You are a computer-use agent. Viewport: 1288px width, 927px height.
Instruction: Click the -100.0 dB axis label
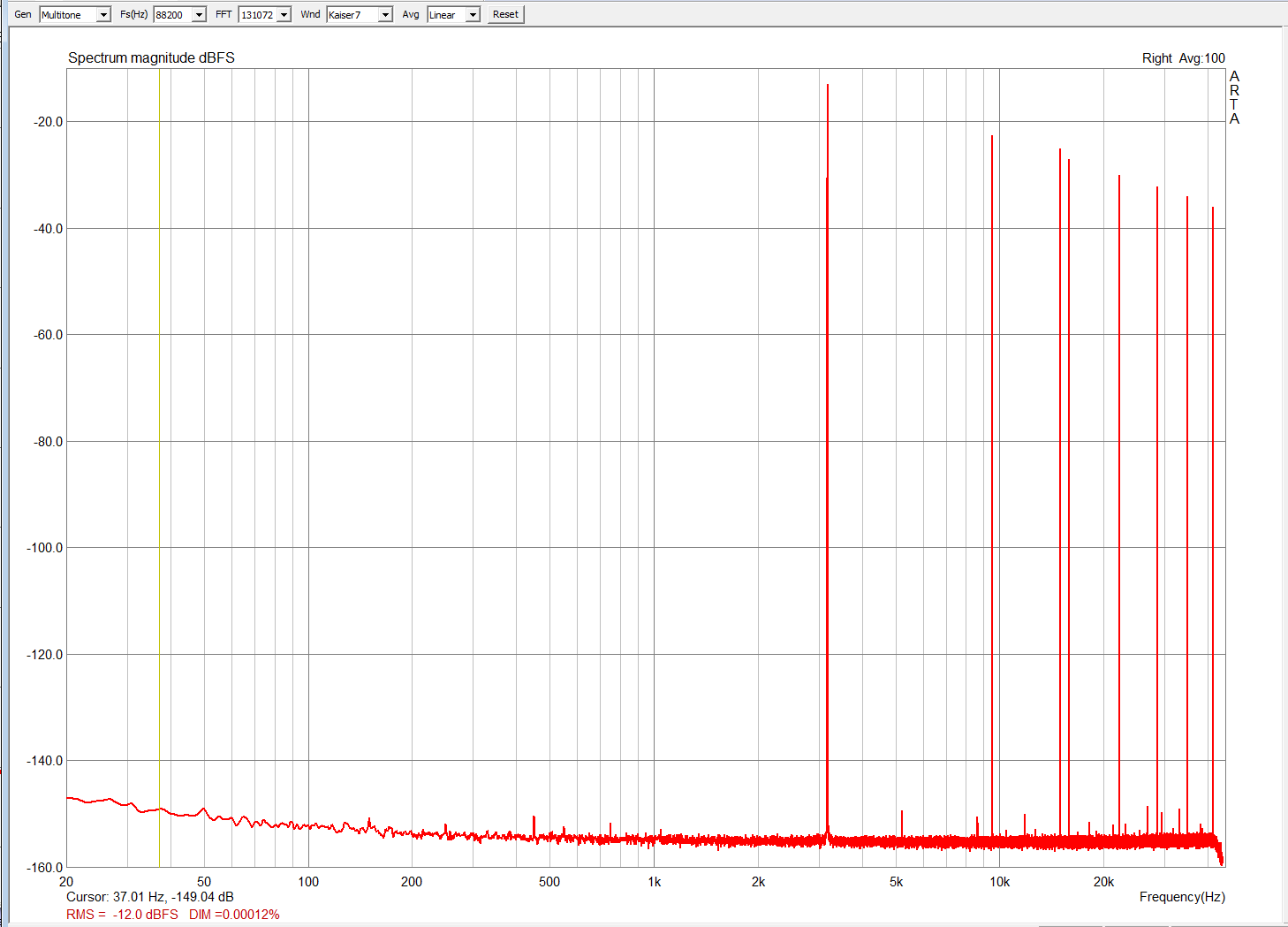(45, 548)
